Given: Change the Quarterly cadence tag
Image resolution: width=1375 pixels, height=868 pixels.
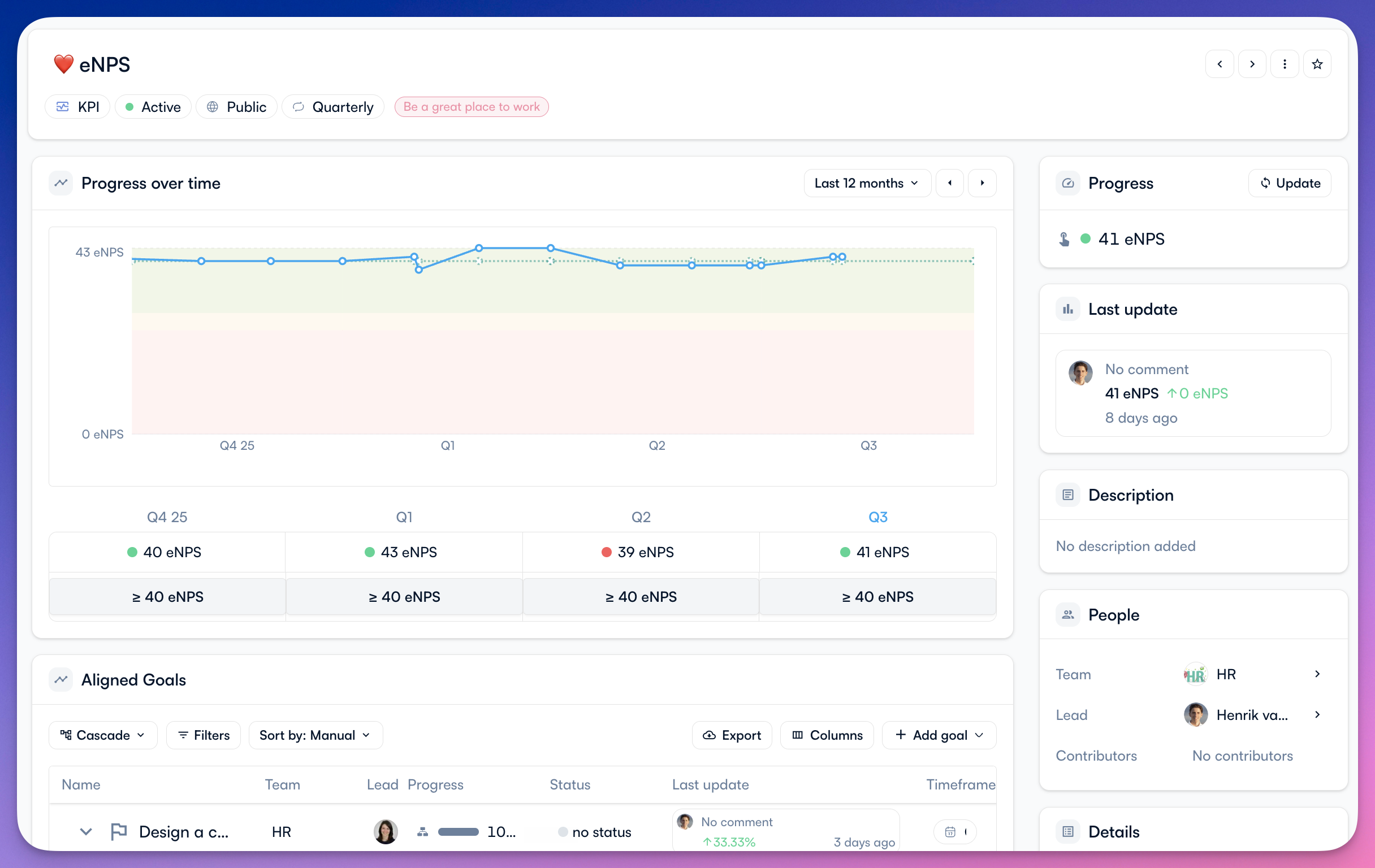Looking at the screenshot, I should 333,107.
